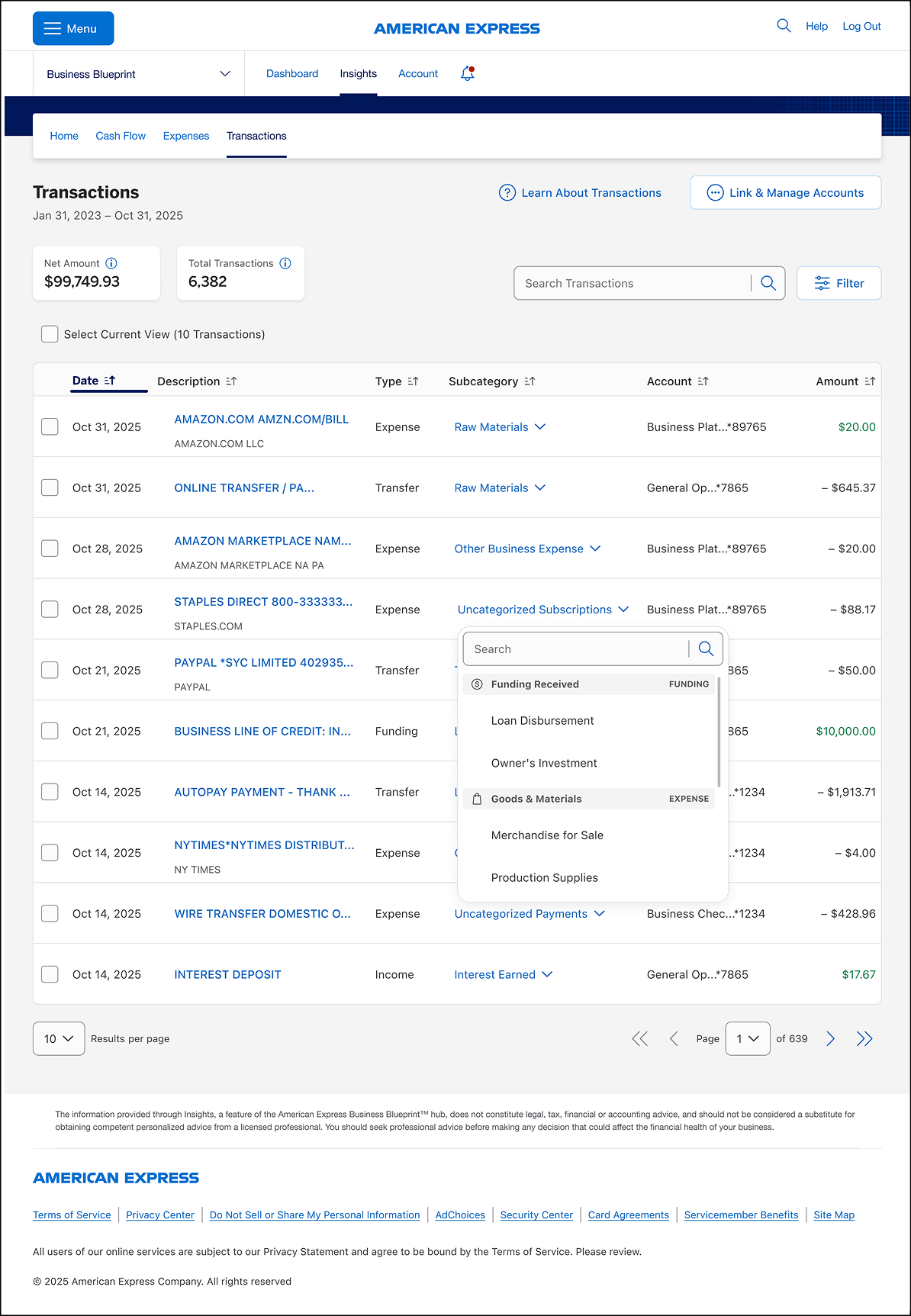The width and height of the screenshot is (911, 1316).
Task: Toggle Select Current View checkbox
Action: tap(50, 334)
